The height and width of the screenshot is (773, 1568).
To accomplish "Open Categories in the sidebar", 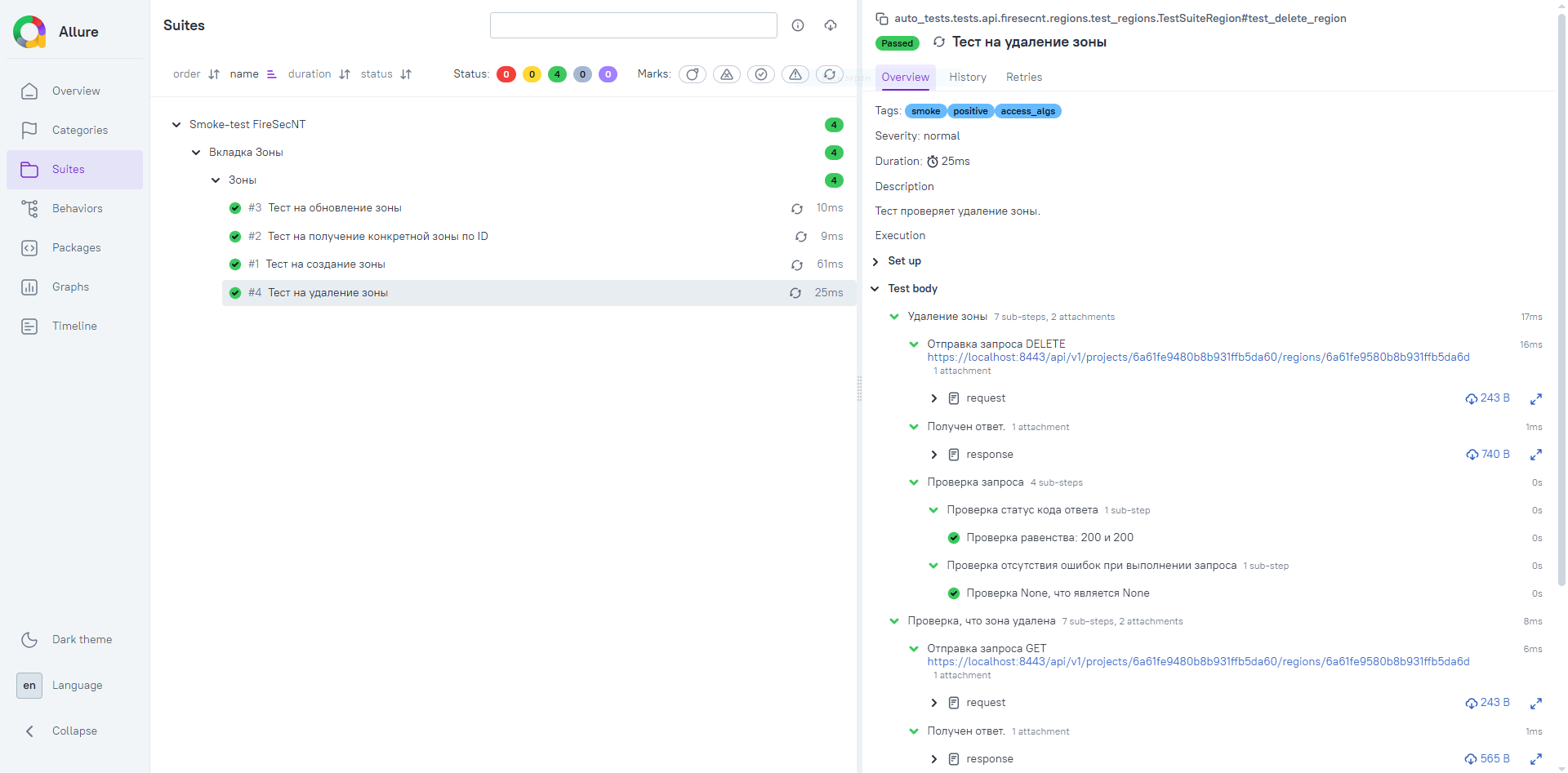I will tap(75, 131).
